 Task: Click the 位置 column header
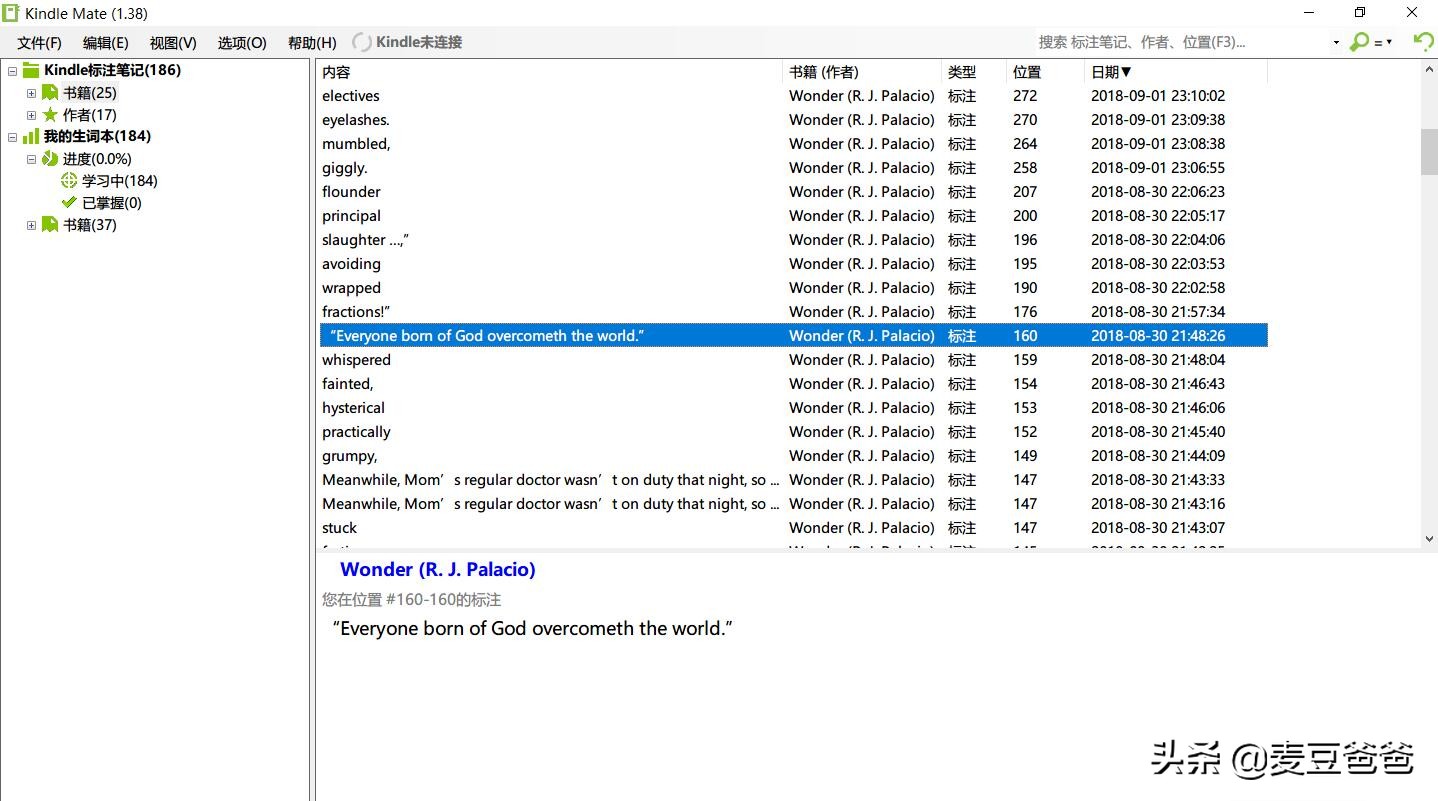[x=1026, y=72]
